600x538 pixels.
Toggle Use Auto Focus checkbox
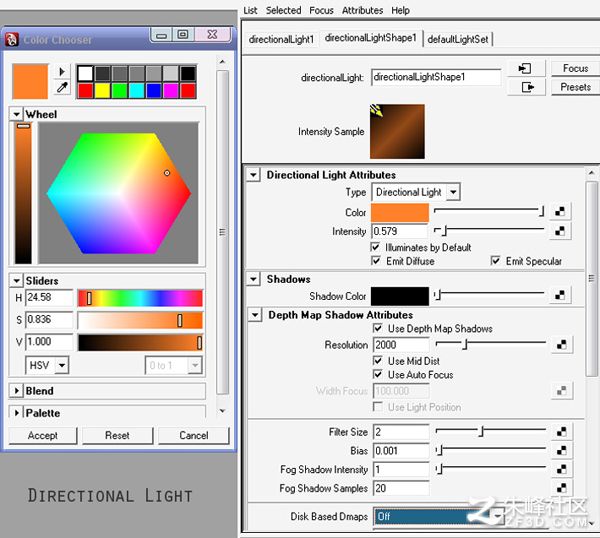point(378,374)
